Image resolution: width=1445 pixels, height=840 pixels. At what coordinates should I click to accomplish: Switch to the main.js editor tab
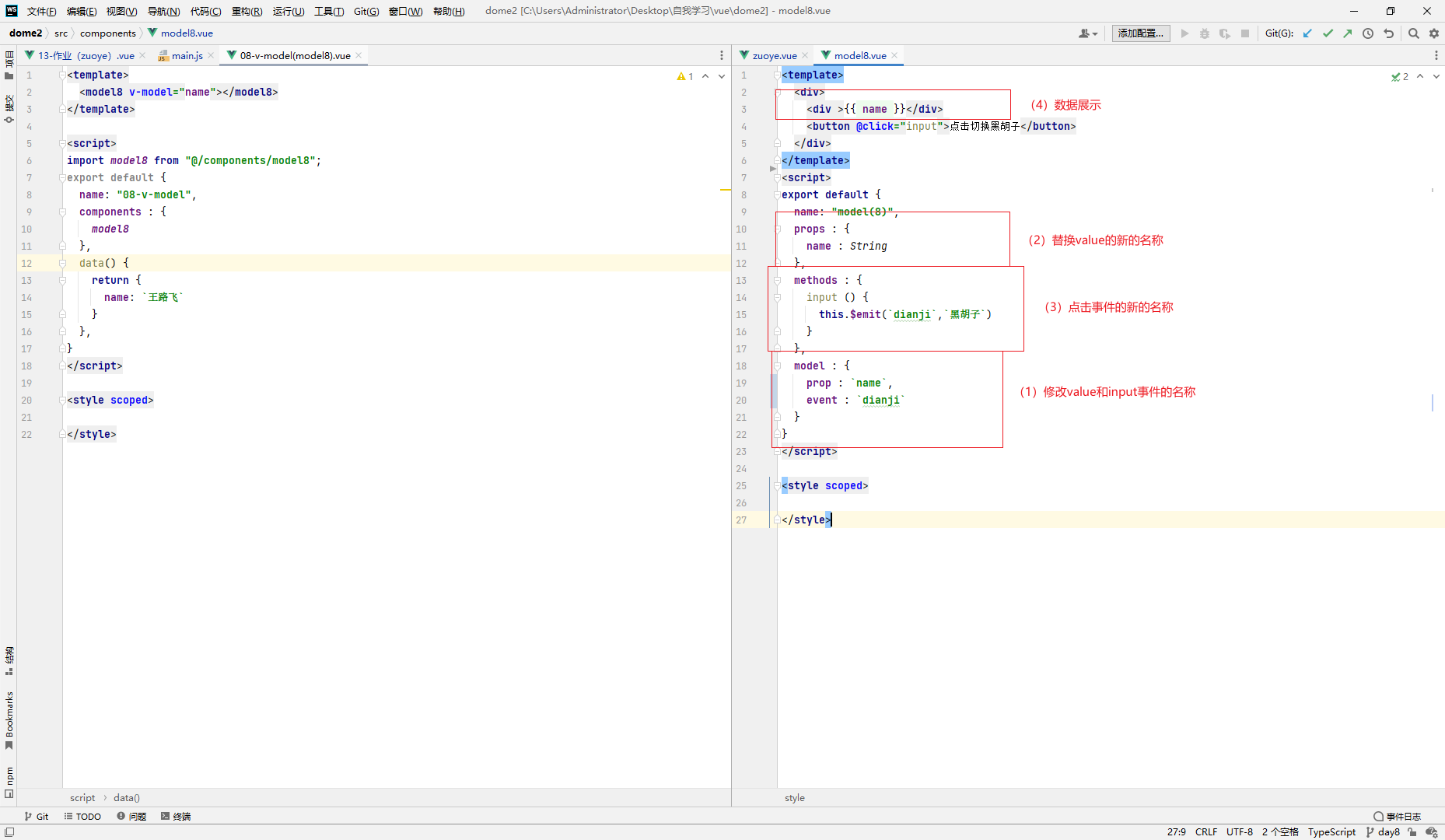coord(187,55)
